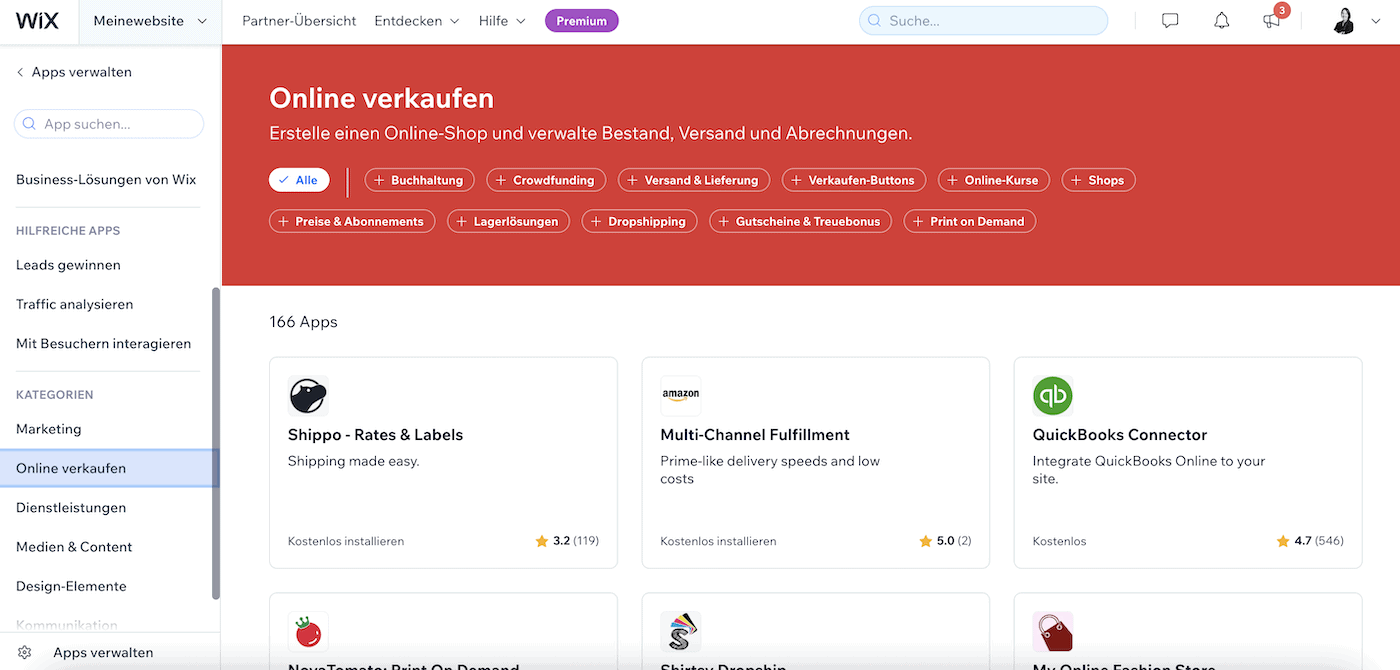The width and height of the screenshot is (1400, 670).
Task: Open the user profile avatar
Action: (1344, 21)
